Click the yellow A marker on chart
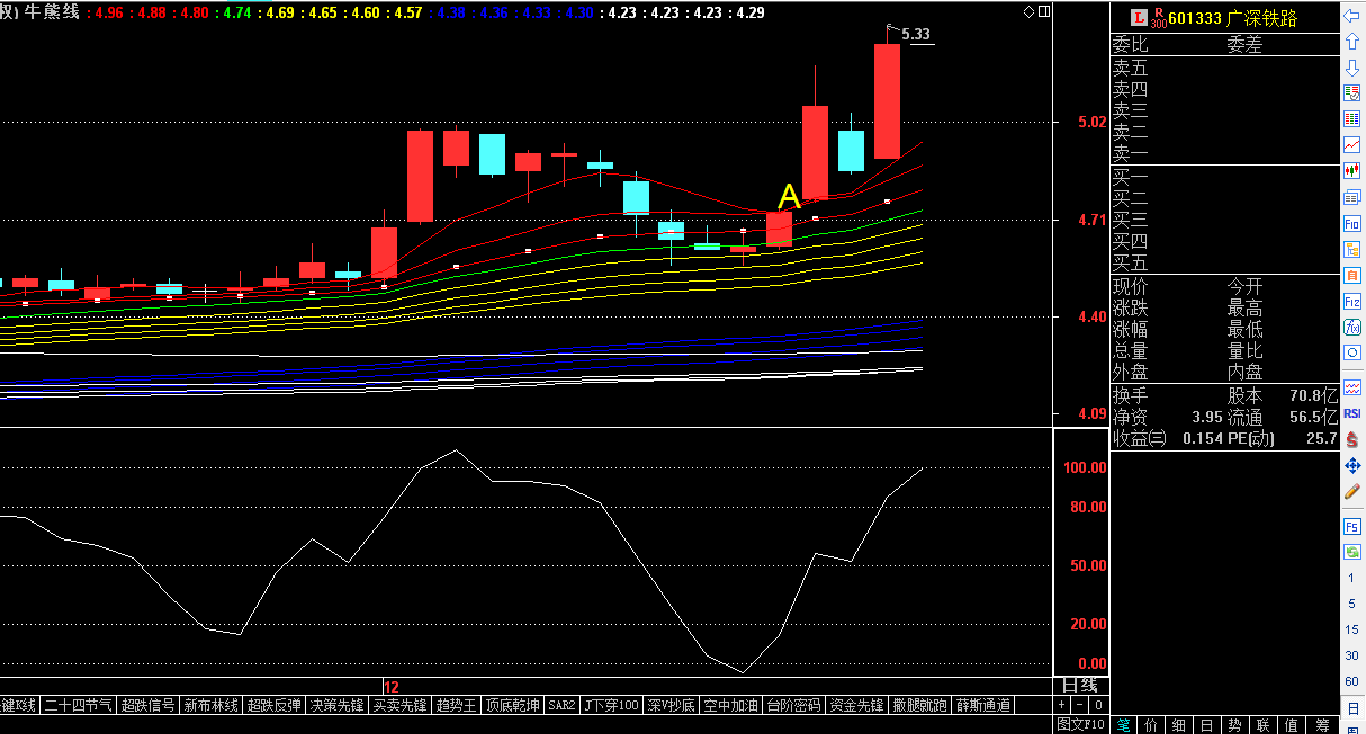This screenshot has height=734, width=1366. [x=789, y=196]
